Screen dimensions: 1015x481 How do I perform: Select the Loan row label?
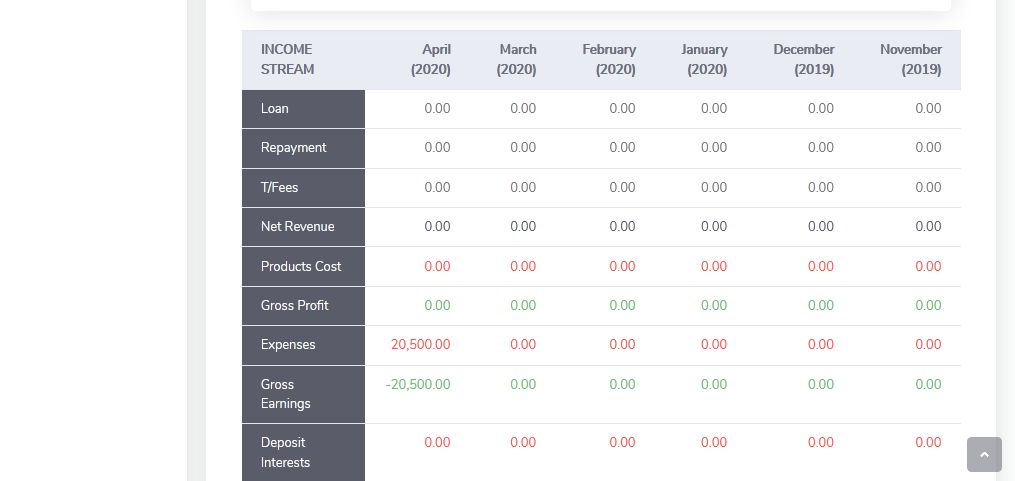pos(275,109)
